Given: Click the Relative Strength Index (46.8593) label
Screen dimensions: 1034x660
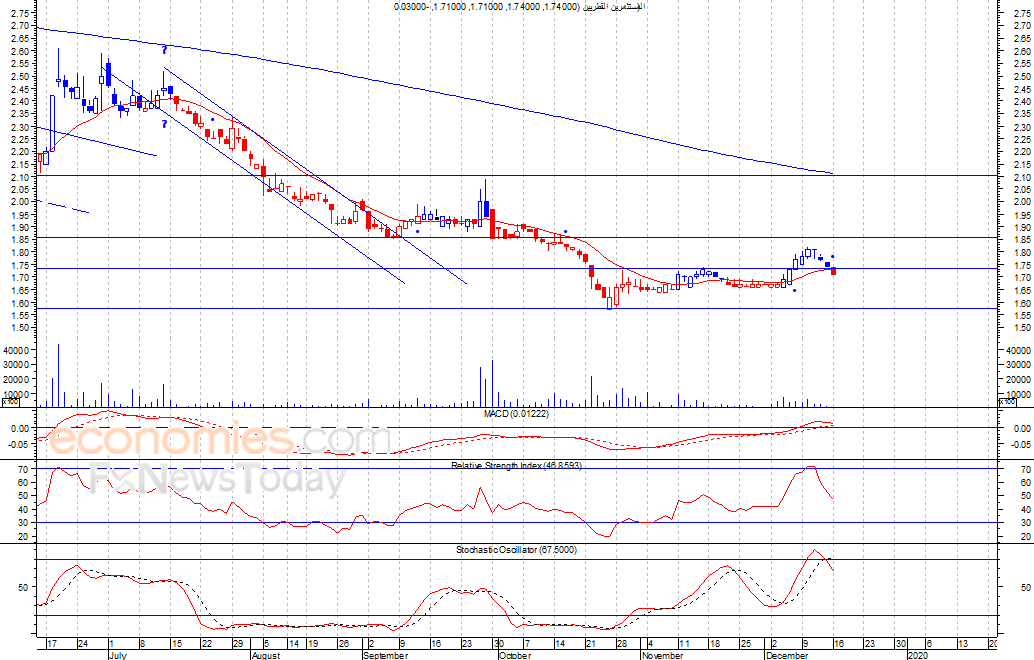Looking at the screenshot, I should 516,465.
